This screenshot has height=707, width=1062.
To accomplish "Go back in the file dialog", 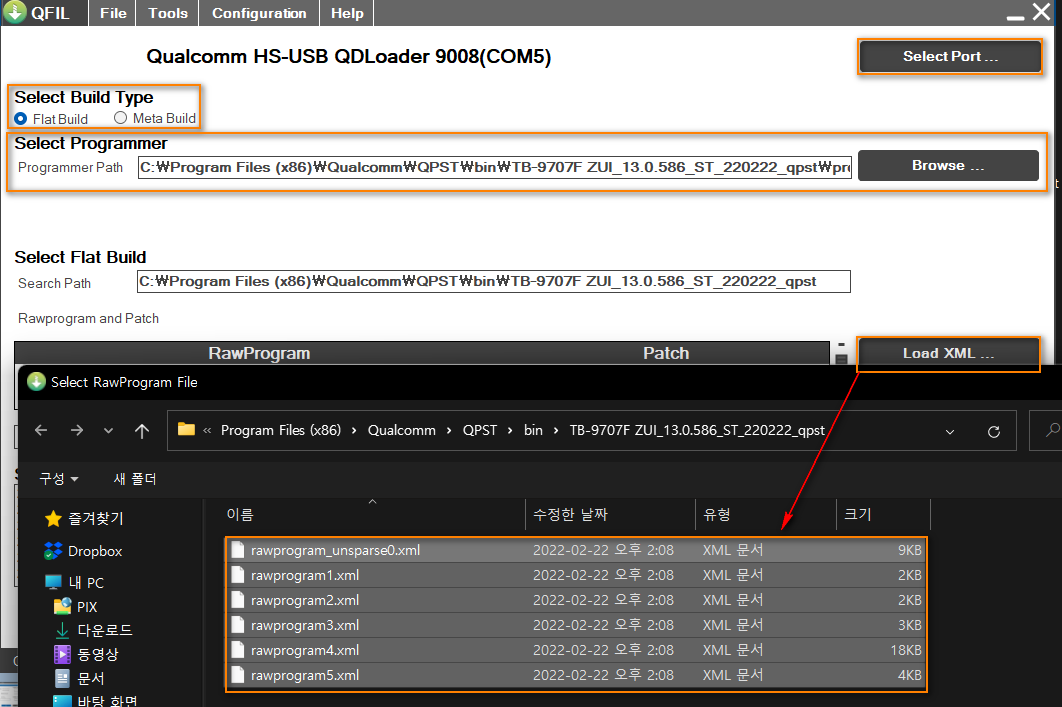I will pyautogui.click(x=41, y=430).
